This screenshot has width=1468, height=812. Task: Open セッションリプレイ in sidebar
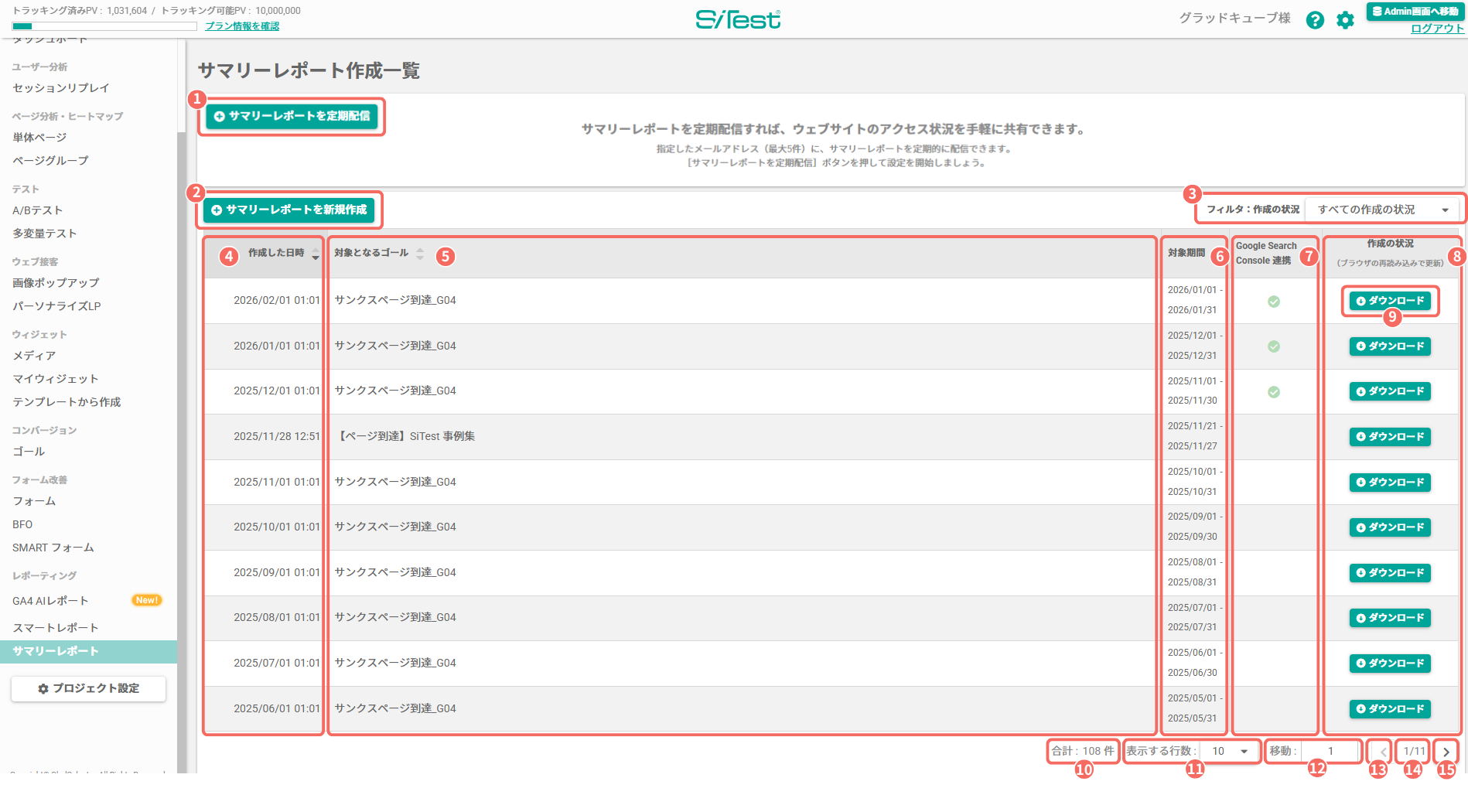click(x=61, y=88)
